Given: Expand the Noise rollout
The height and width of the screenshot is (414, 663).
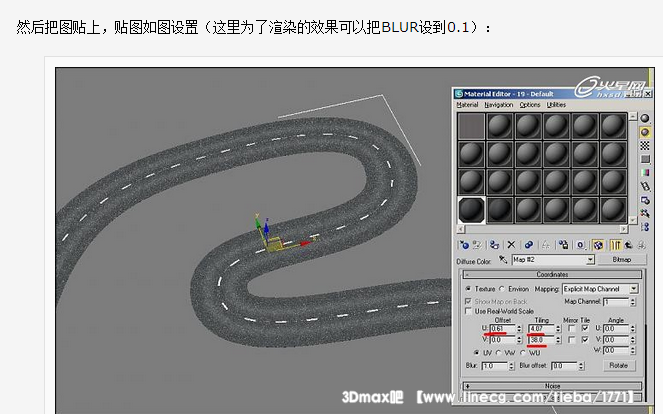Looking at the screenshot, I should 552,386.
